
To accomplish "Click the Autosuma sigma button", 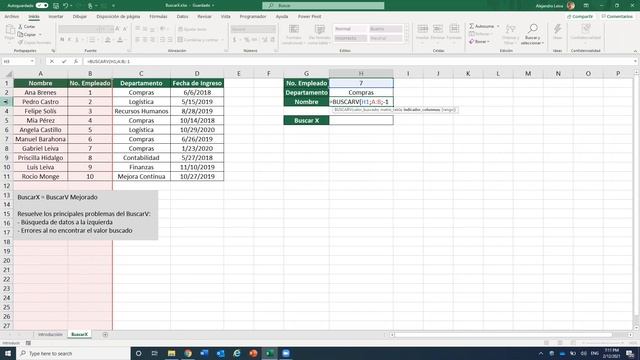I will pos(482,26).
